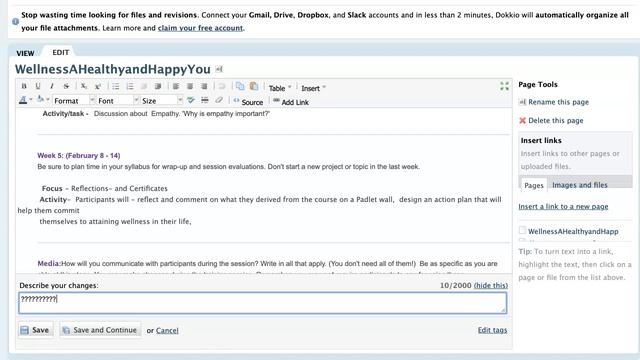This screenshot has height=360, width=640.
Task: Click the Add Link button
Action: point(291,102)
